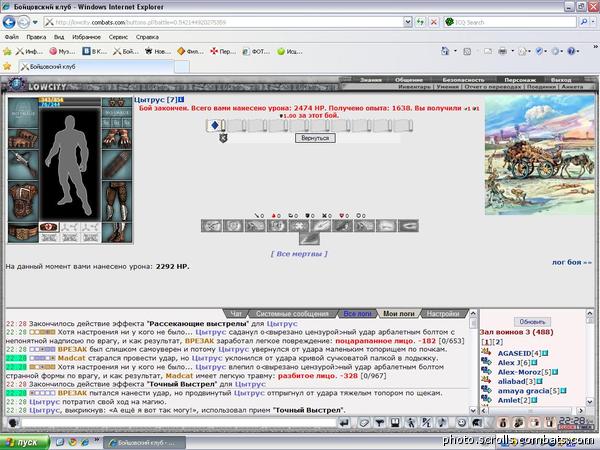
Task: Open the Вид menu
Action: (x=59, y=37)
